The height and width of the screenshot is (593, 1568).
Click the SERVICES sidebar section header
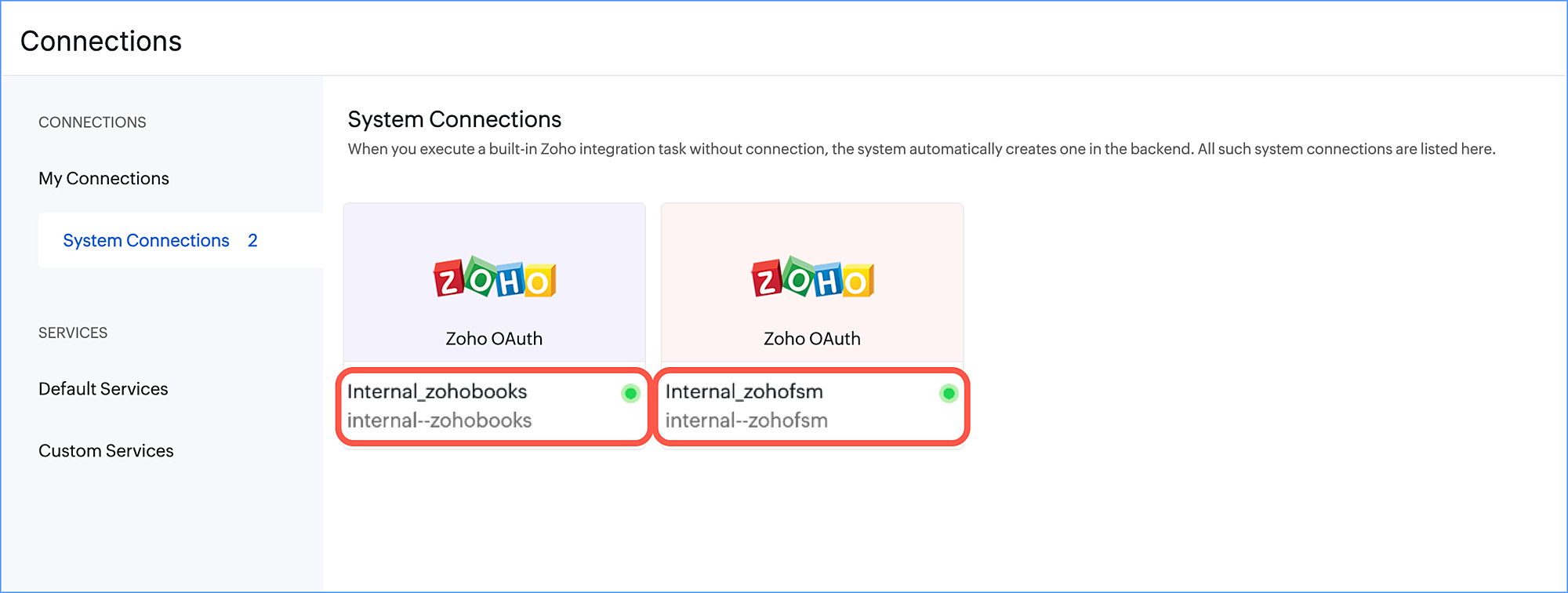(x=73, y=333)
